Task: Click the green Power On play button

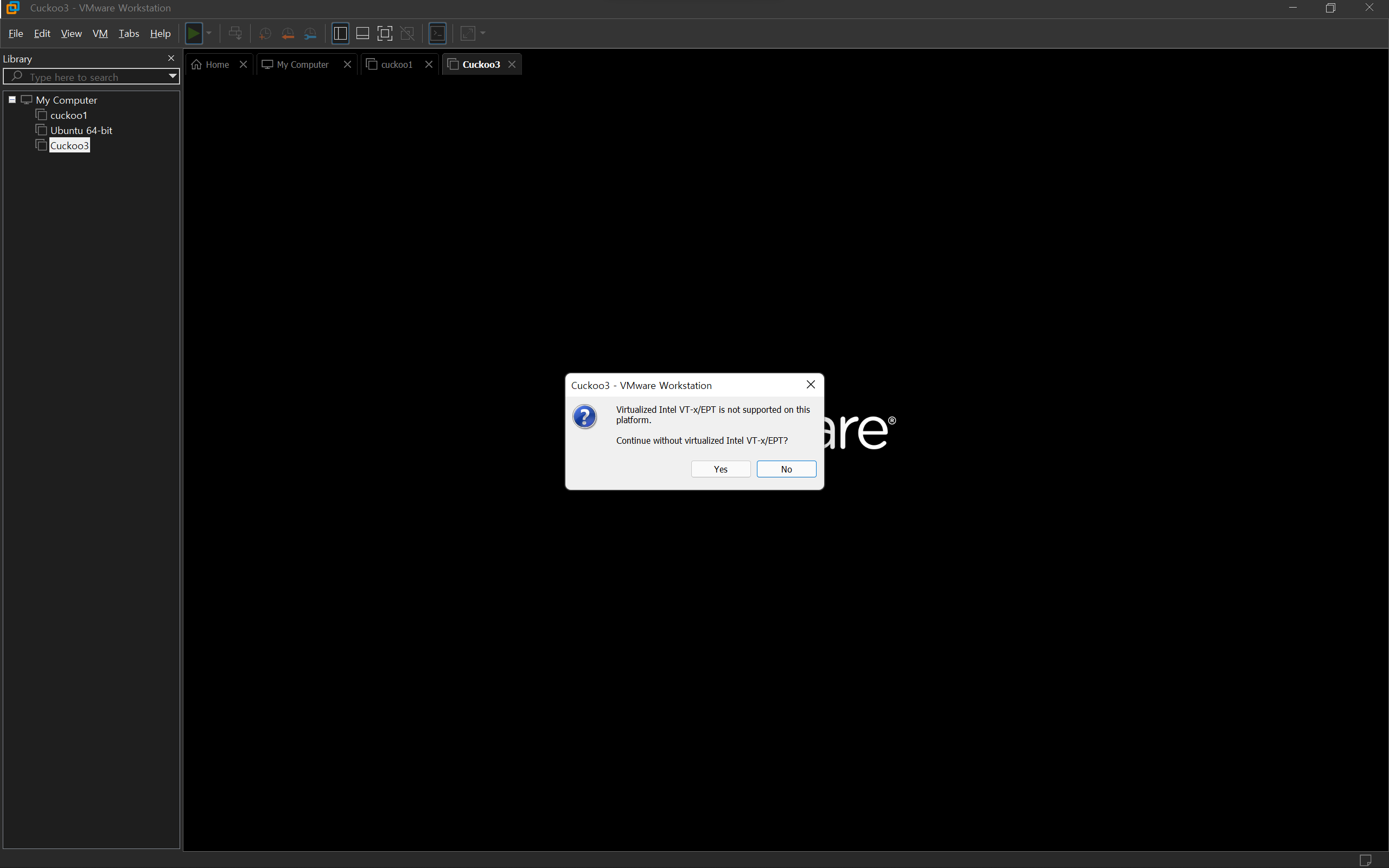Action: click(x=194, y=33)
